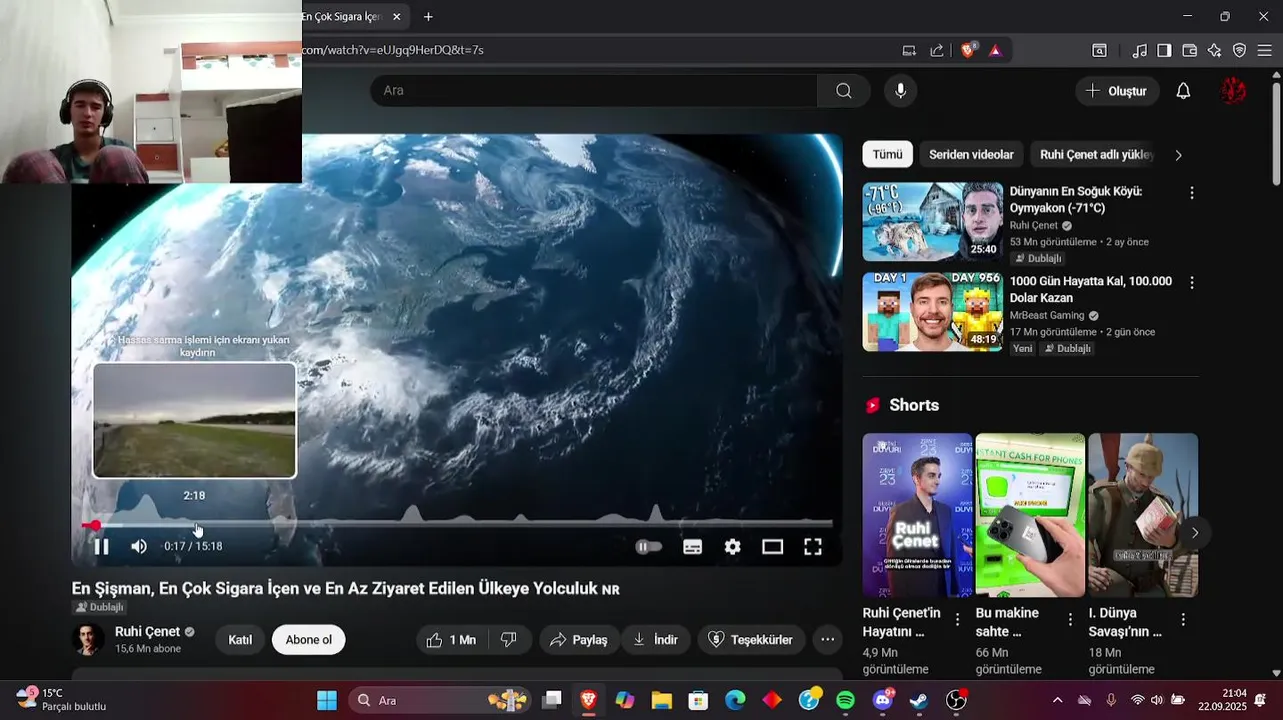Open the Ruhi Çenet channel avatar
The width and height of the screenshot is (1283, 720).
point(88,640)
